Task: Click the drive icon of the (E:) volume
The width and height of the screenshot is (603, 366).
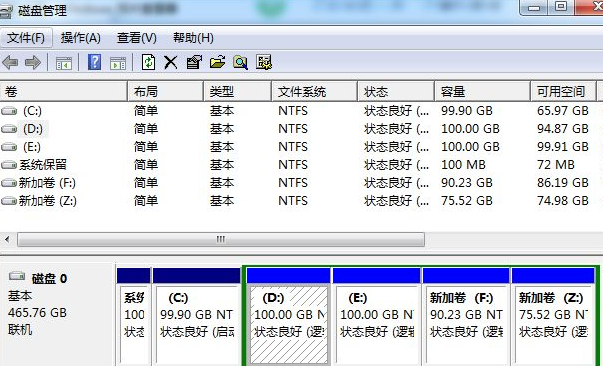Action: 9,147
